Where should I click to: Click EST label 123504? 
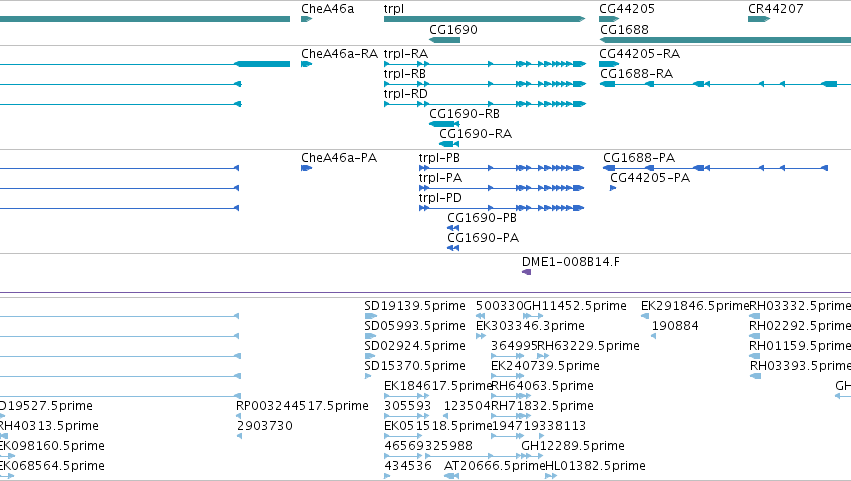pos(467,407)
